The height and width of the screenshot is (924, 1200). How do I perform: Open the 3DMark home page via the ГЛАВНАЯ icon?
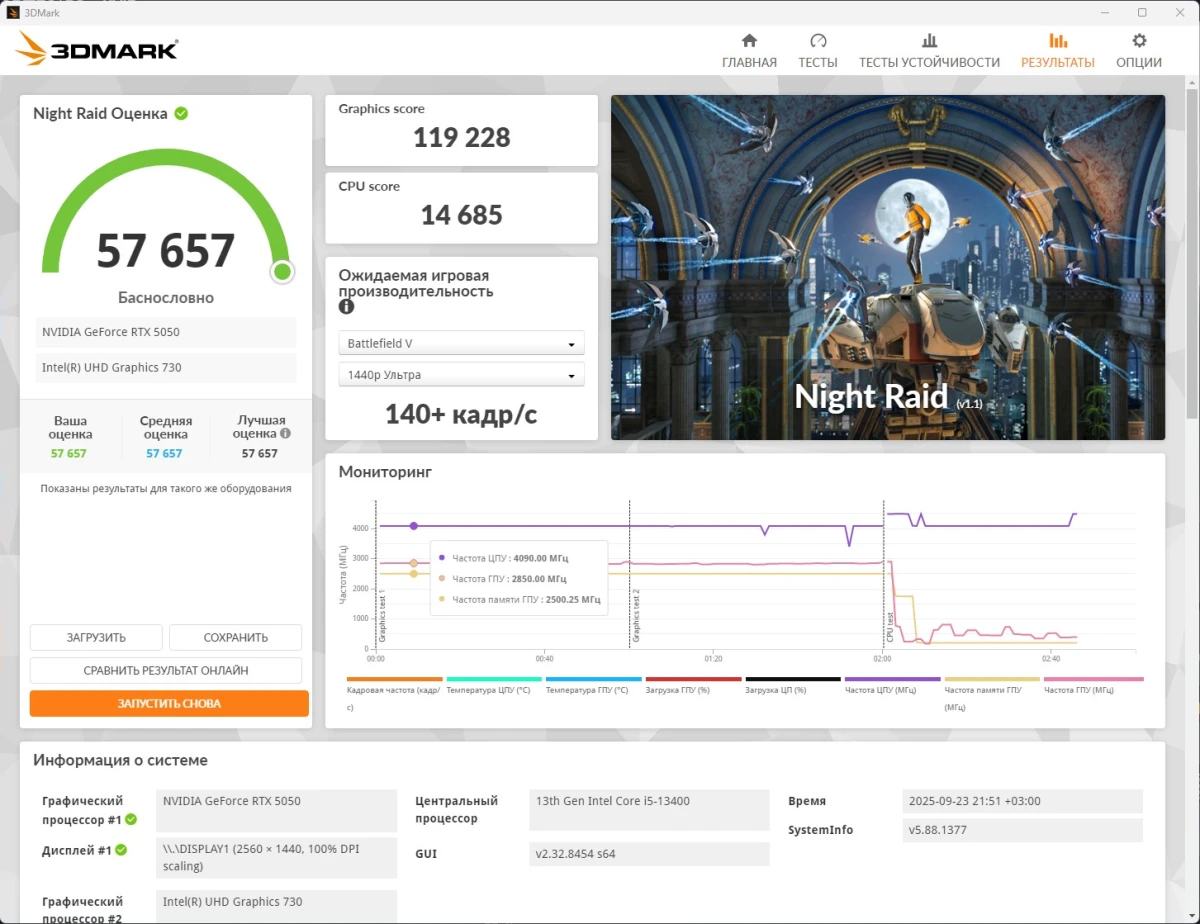point(749,44)
